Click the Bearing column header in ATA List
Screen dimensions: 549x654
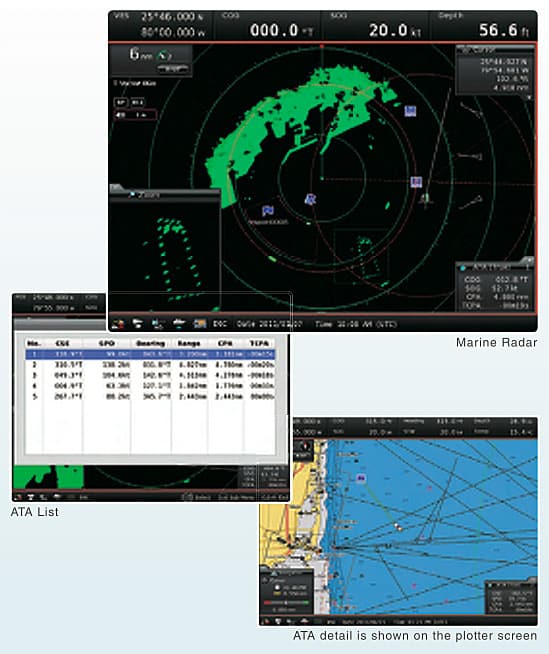click(151, 344)
